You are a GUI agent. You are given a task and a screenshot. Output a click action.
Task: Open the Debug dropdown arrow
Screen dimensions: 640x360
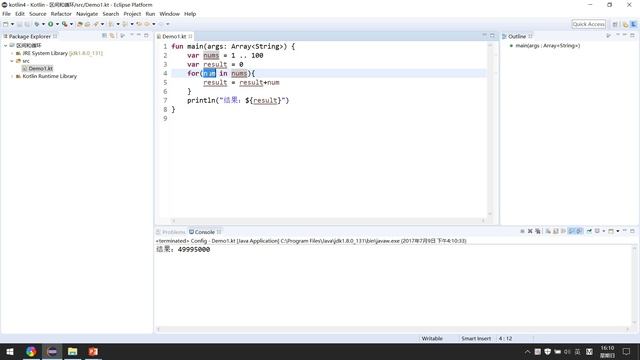tap(43, 24)
